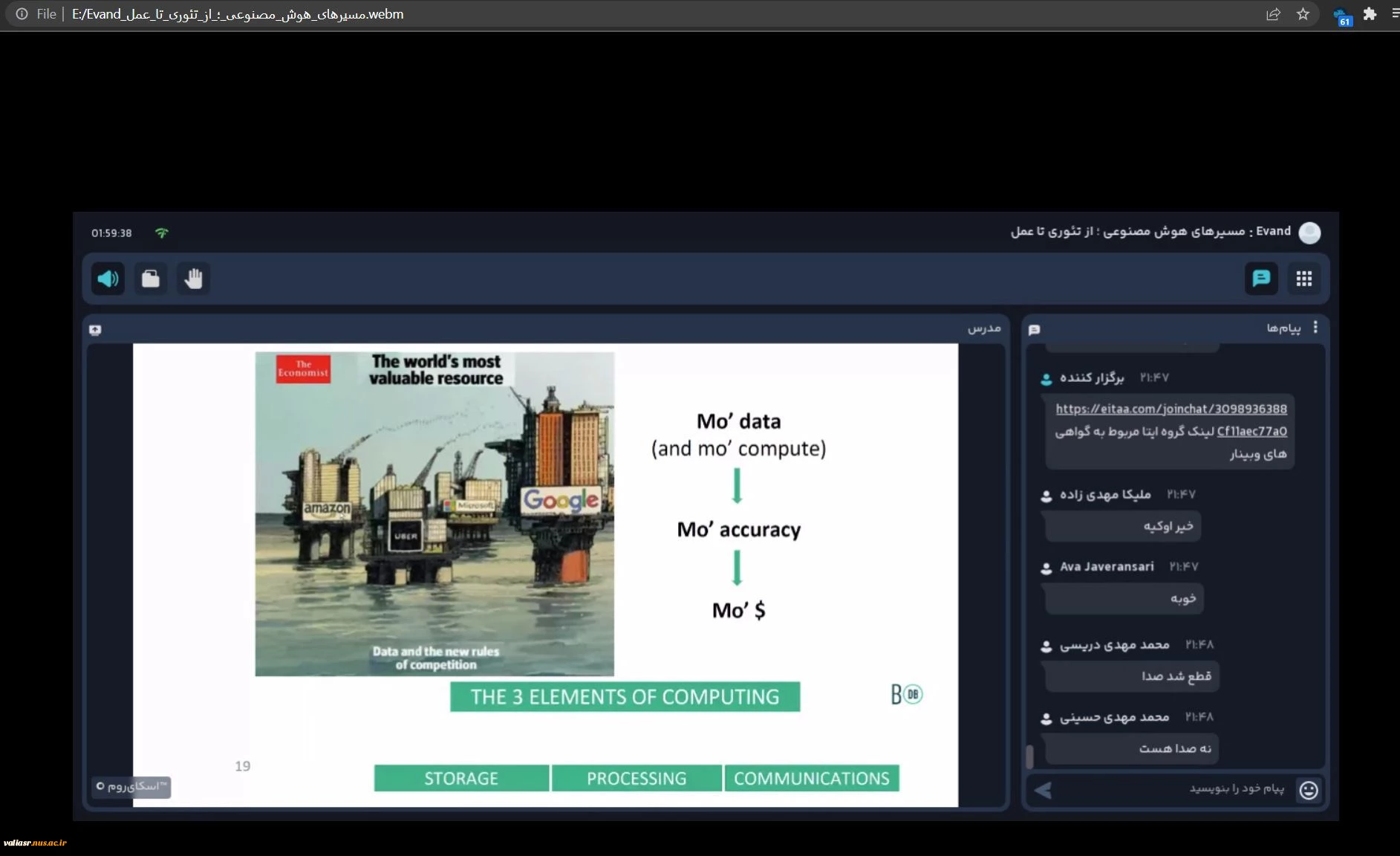Click the presenter panel screen-share icon
Screen dimensions: 1400x856
[x=95, y=329]
